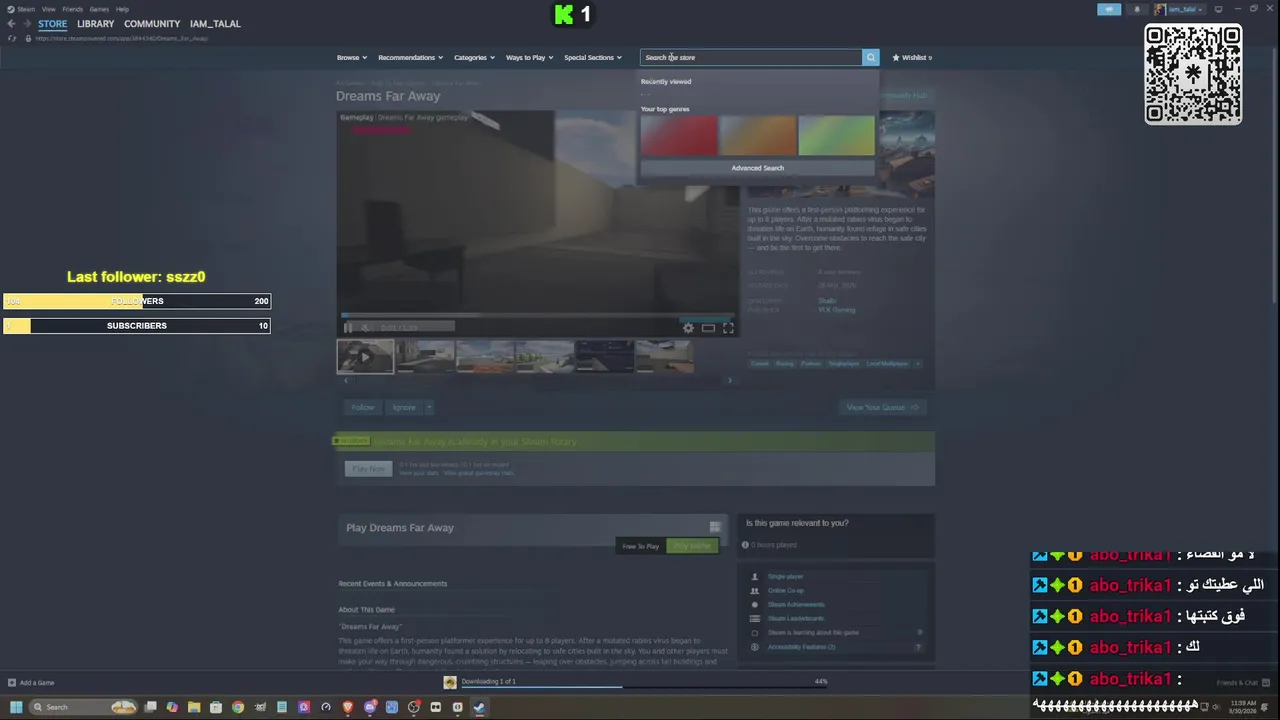
Task: Open dropdown arrow next to Ignore
Action: (x=429, y=407)
